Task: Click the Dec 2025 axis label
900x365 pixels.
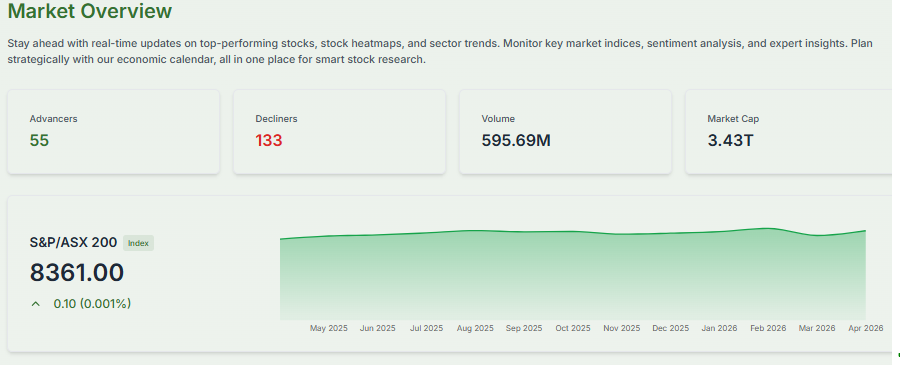Action: pyautogui.click(x=670, y=328)
